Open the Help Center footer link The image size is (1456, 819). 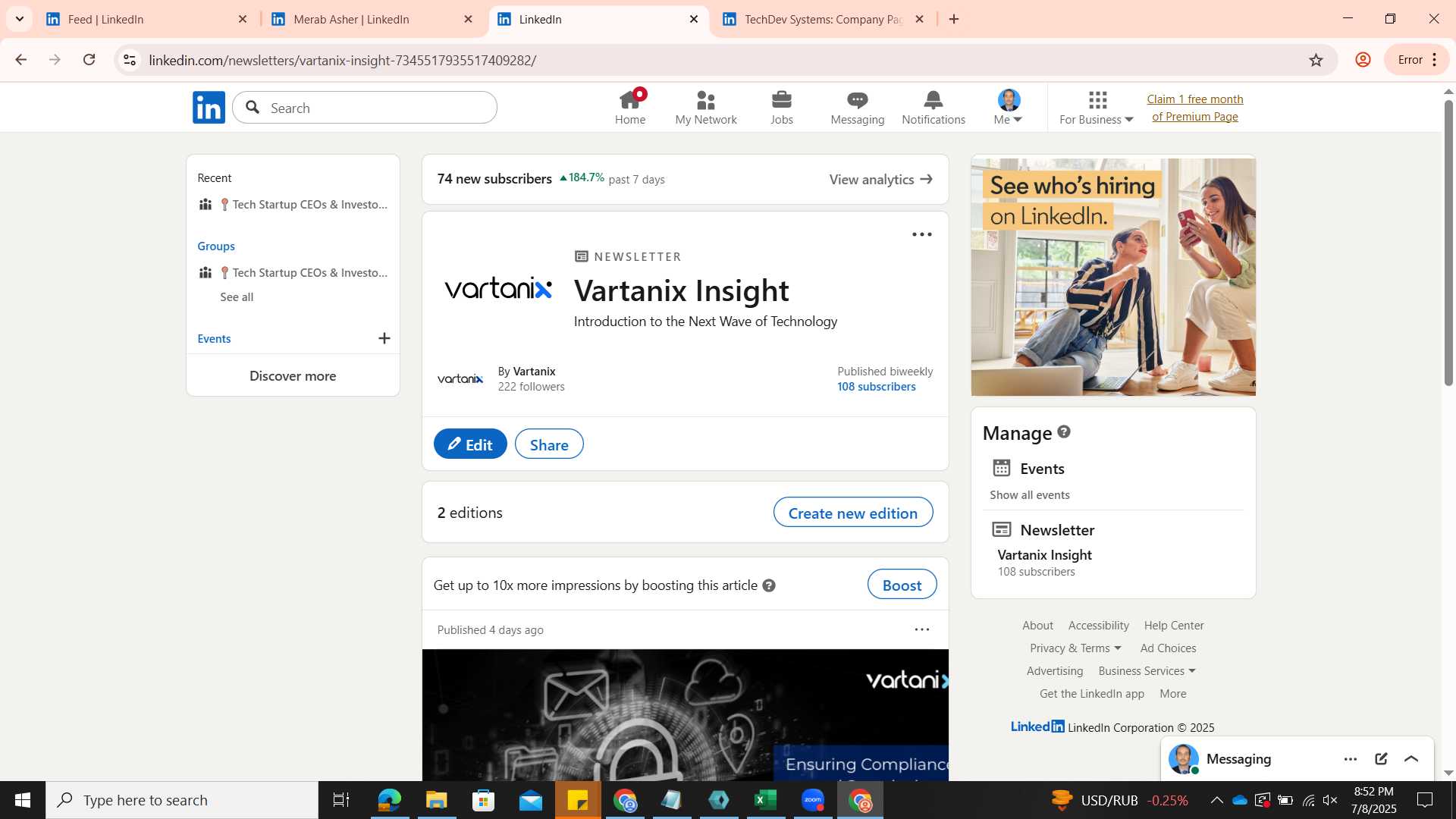(x=1174, y=626)
